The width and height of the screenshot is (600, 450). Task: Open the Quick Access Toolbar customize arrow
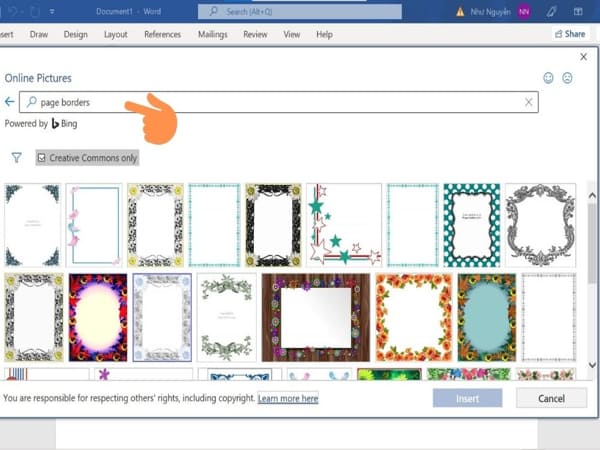click(x=52, y=12)
